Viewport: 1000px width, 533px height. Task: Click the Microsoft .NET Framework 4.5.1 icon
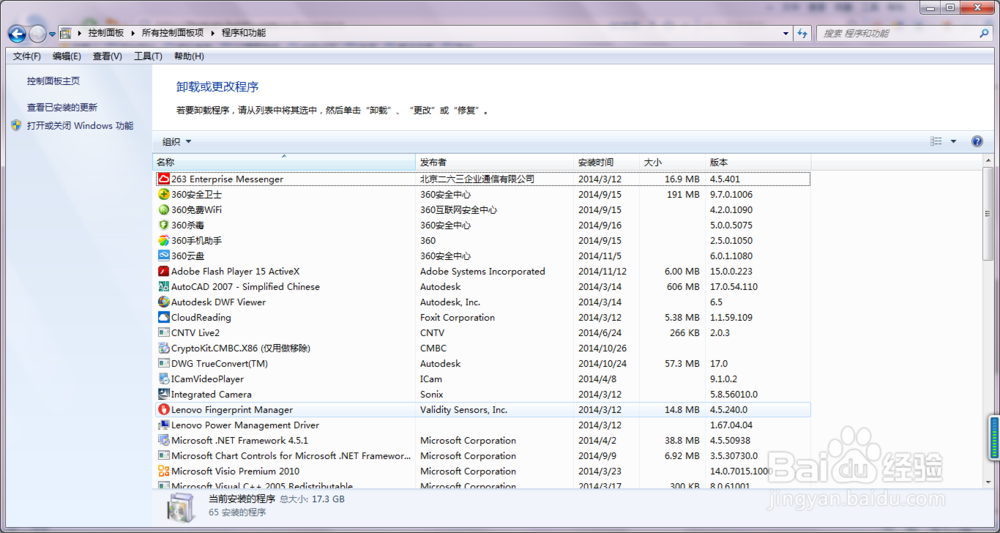(163, 440)
